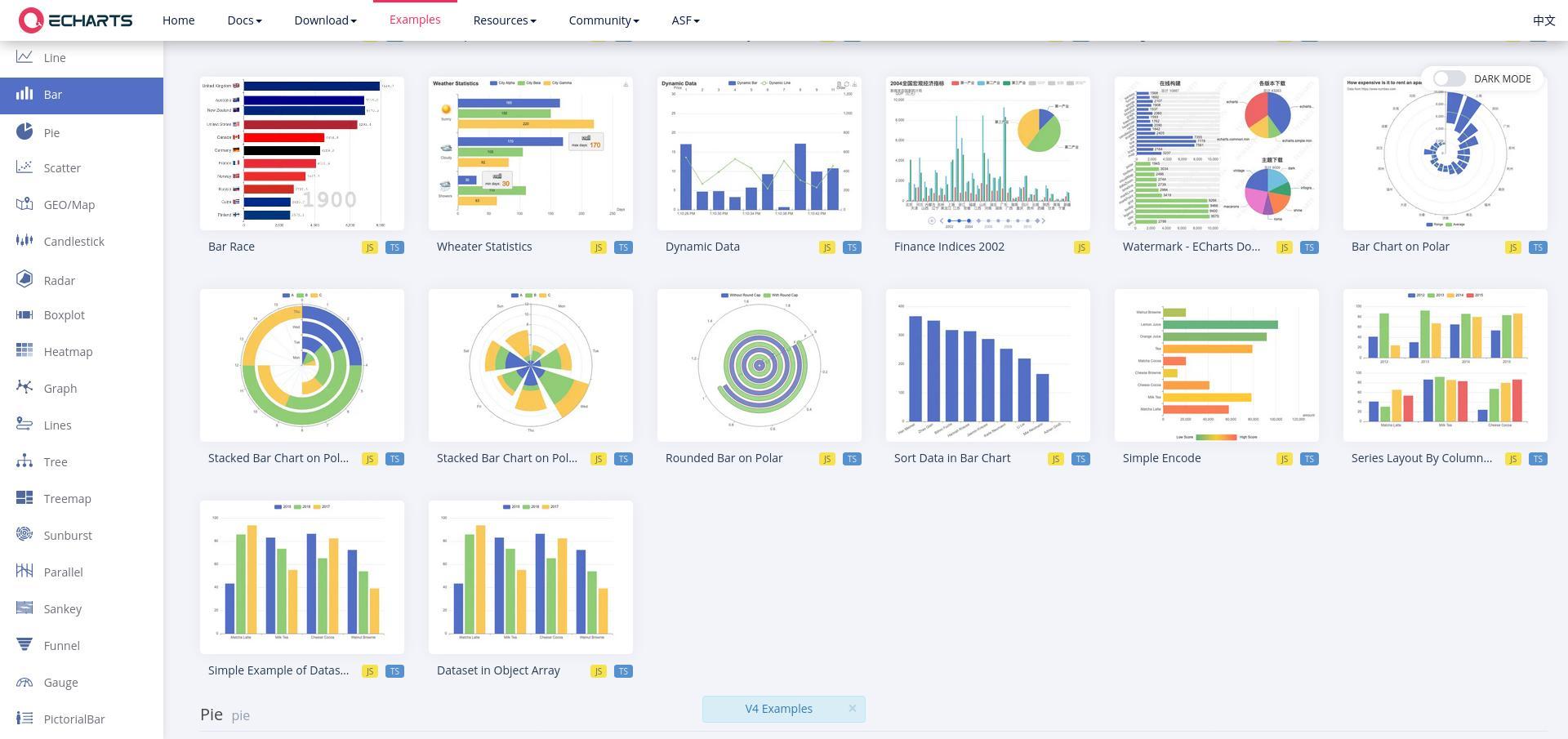Switch language to 中文
1568x739 pixels.
(x=1543, y=20)
